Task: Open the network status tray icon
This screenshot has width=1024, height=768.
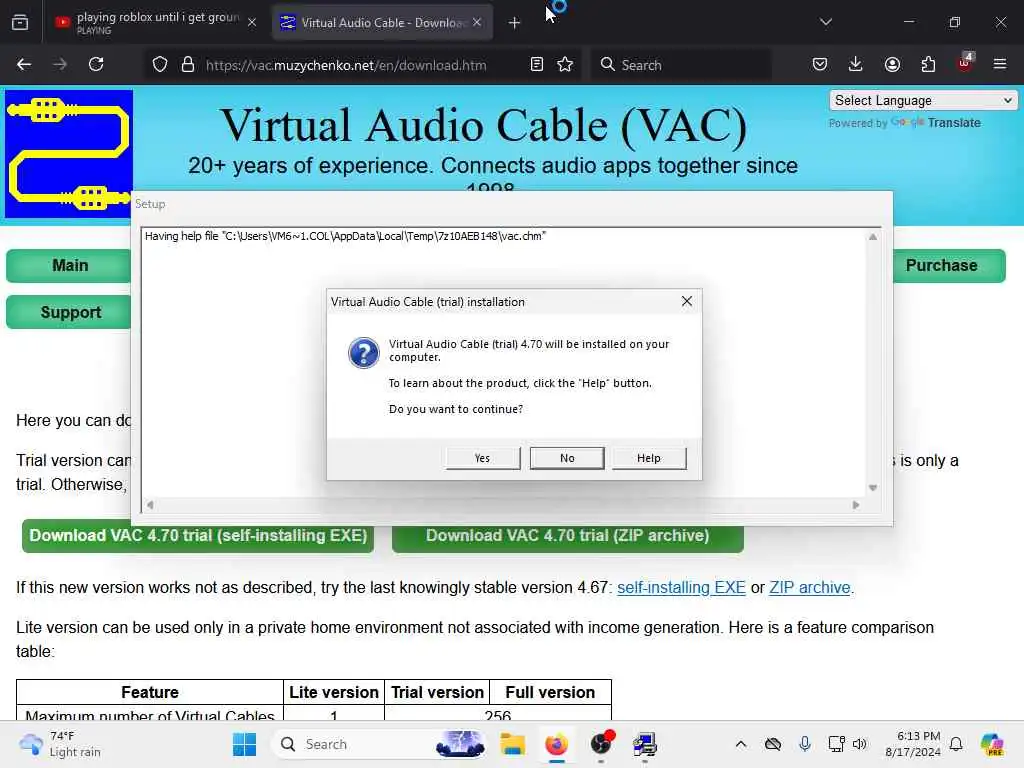Action: 836,744
